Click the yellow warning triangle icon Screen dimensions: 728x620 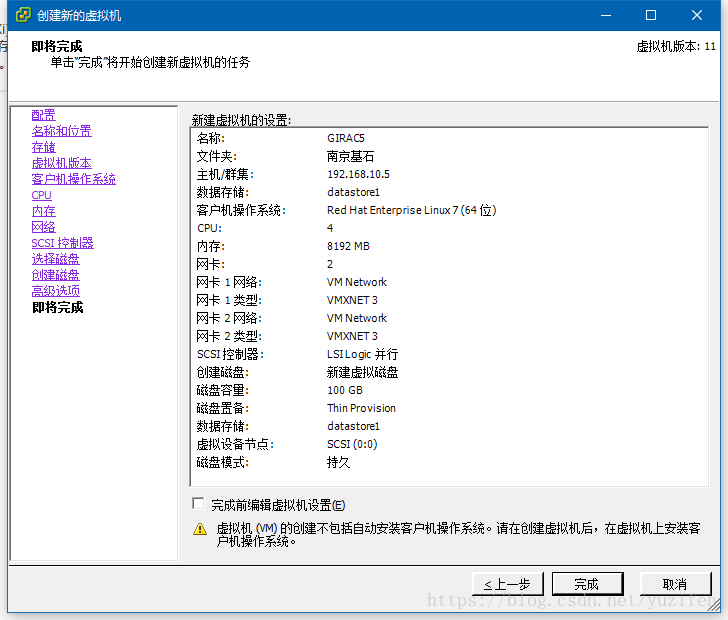pyautogui.click(x=200, y=529)
